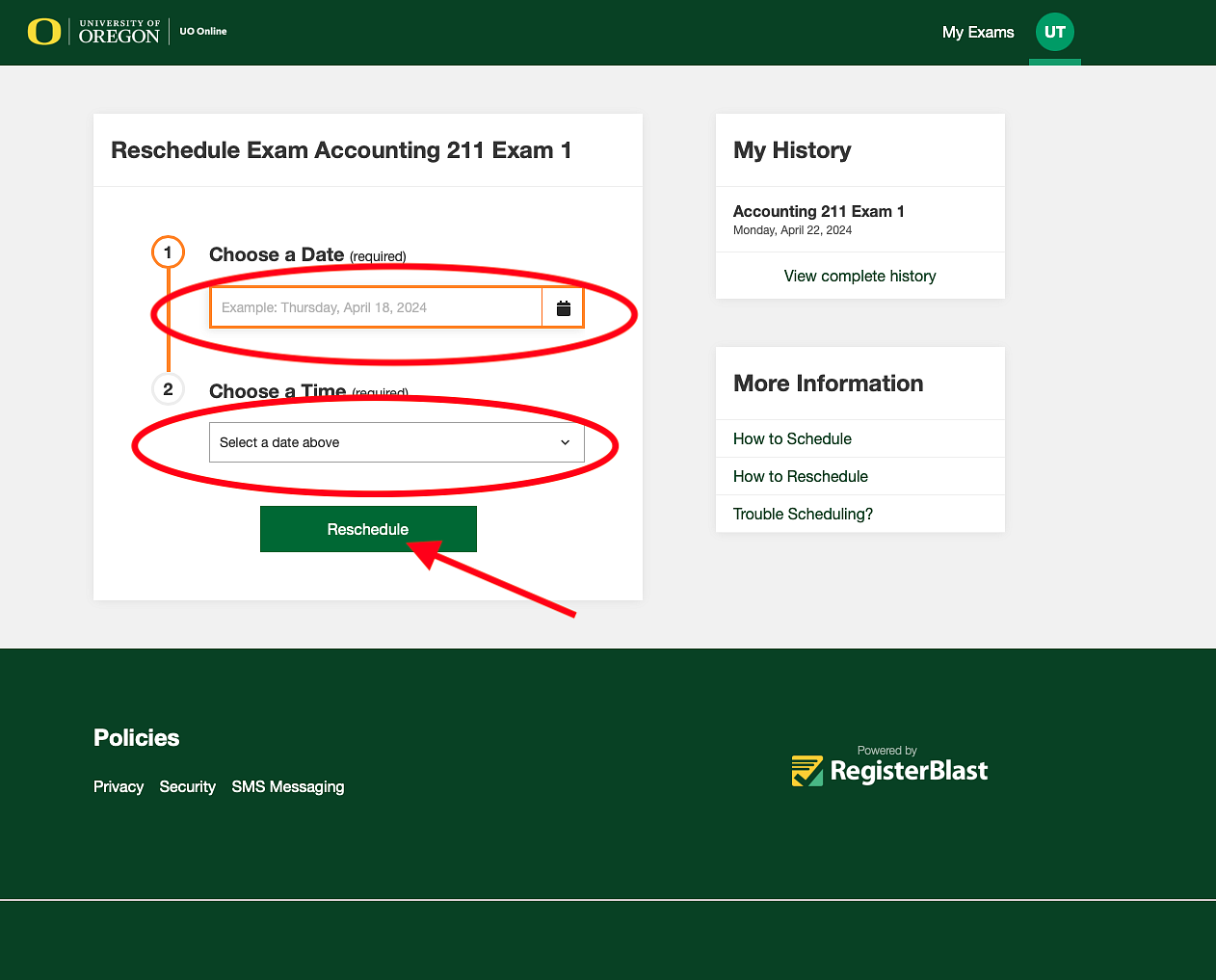1216x980 pixels.
Task: Click the University of Oregon logo
Action: [93, 32]
